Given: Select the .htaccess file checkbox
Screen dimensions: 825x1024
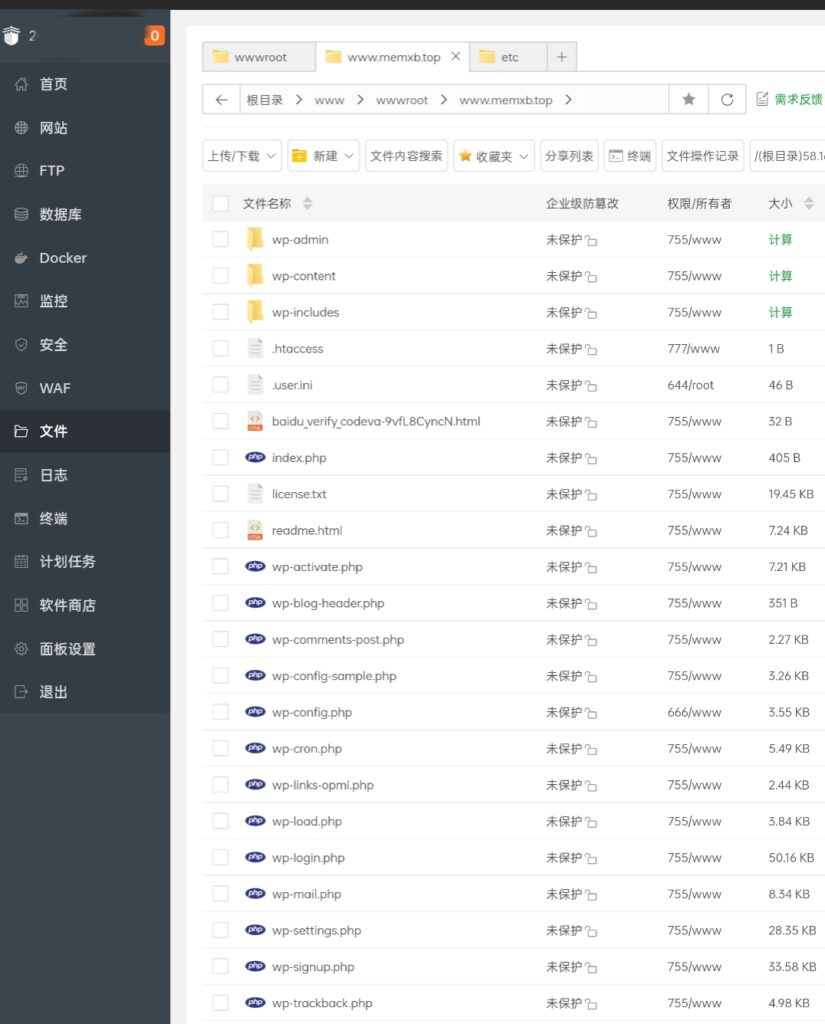Looking at the screenshot, I should [221, 349].
